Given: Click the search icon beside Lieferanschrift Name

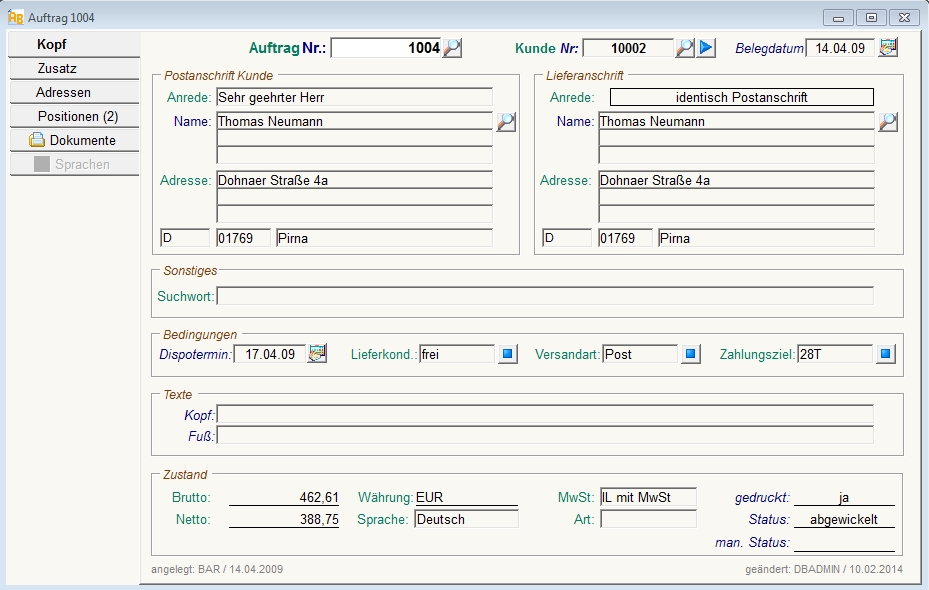Looking at the screenshot, I should click(x=888, y=122).
